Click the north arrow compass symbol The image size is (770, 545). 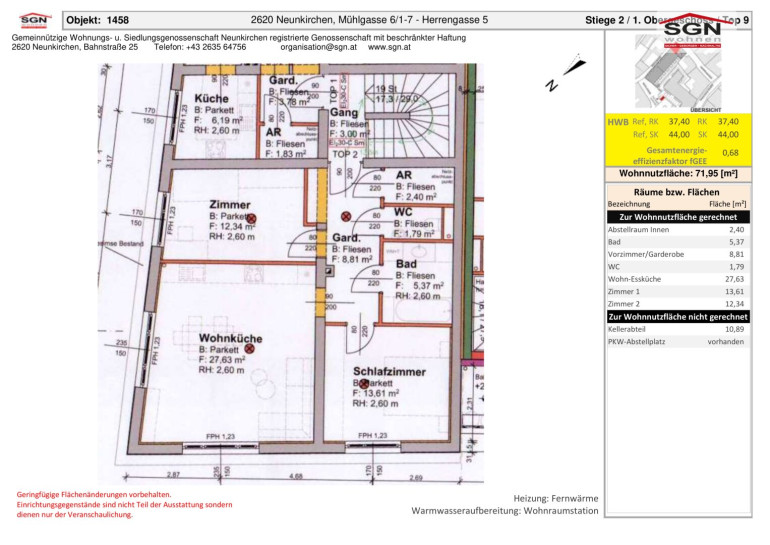pyautogui.click(x=564, y=75)
